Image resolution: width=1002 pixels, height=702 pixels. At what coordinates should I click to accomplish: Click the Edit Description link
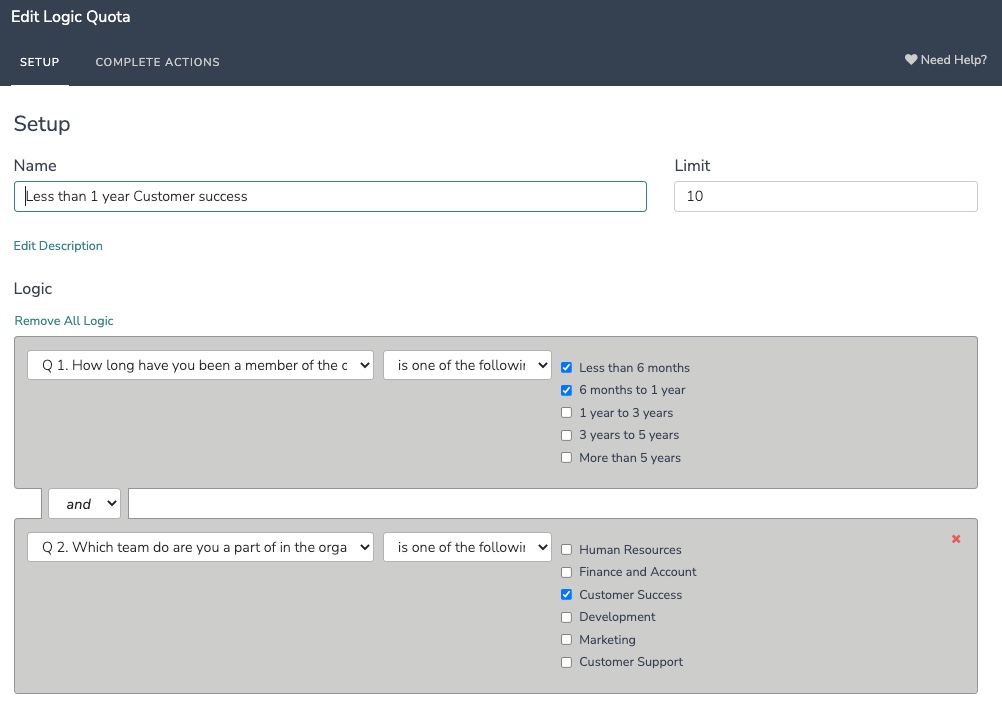pos(58,246)
